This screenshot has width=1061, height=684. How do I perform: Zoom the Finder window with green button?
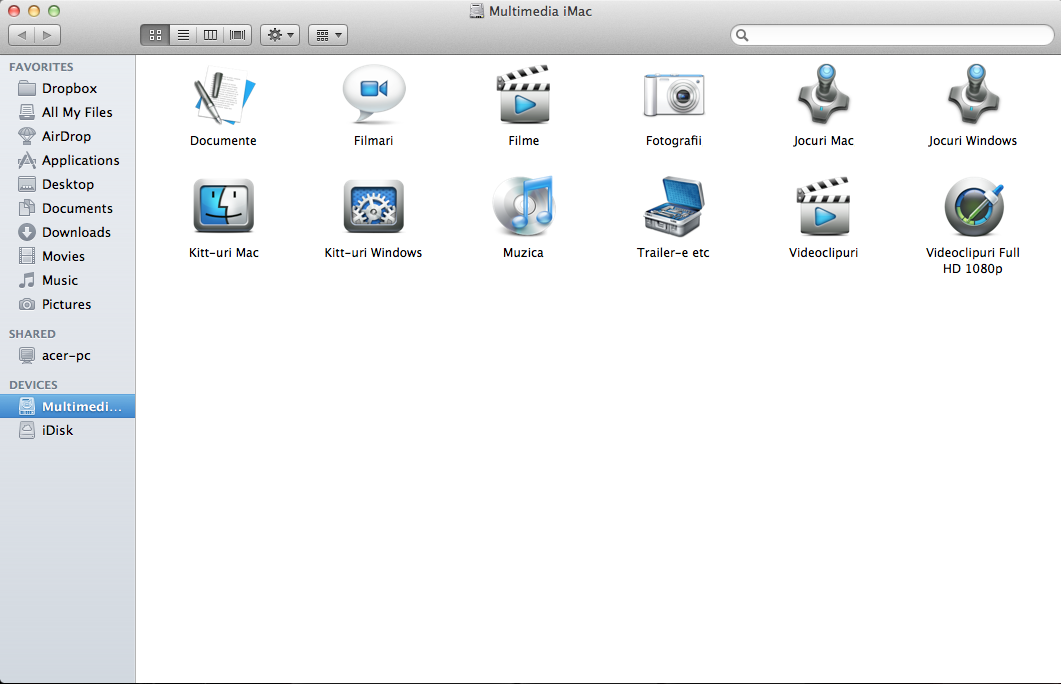54,11
